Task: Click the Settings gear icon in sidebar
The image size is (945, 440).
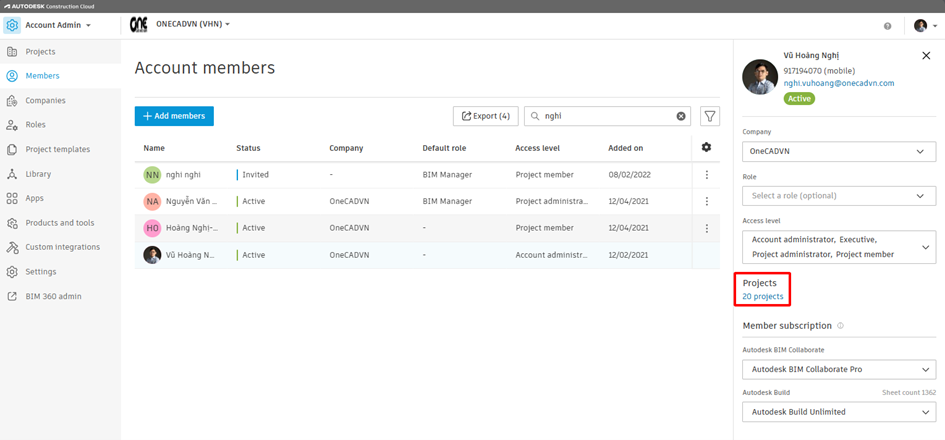Action: (x=11, y=272)
